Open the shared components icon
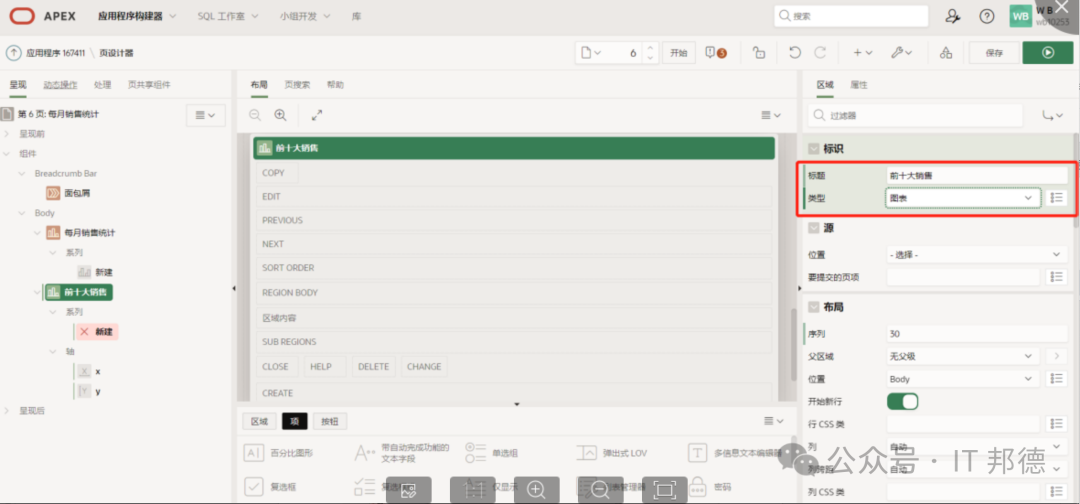Viewport: 1080px width, 504px height. tap(946, 52)
